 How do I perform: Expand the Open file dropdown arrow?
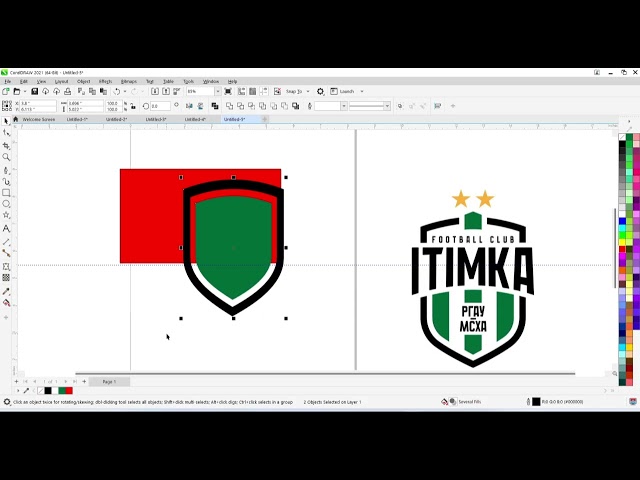24,91
